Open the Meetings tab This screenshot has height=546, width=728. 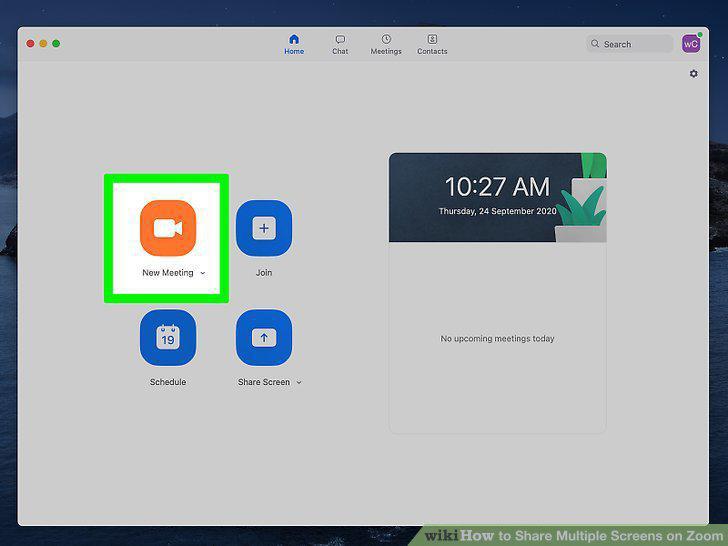click(386, 45)
